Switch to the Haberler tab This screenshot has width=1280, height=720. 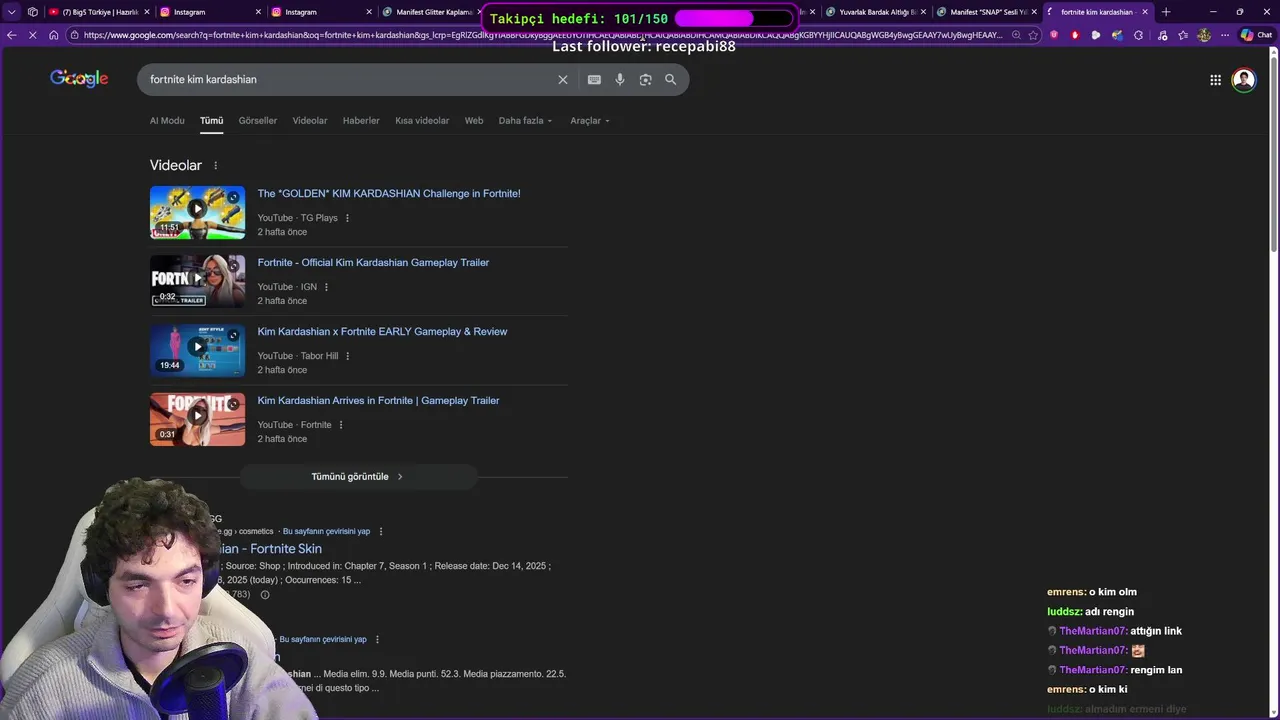pos(361,121)
